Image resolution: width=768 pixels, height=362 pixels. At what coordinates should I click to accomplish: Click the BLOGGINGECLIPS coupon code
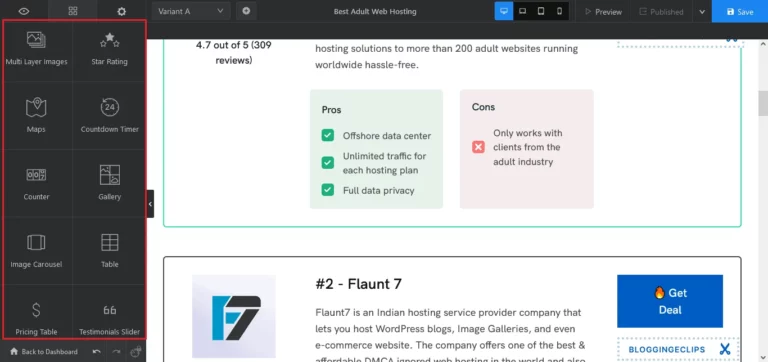point(667,350)
